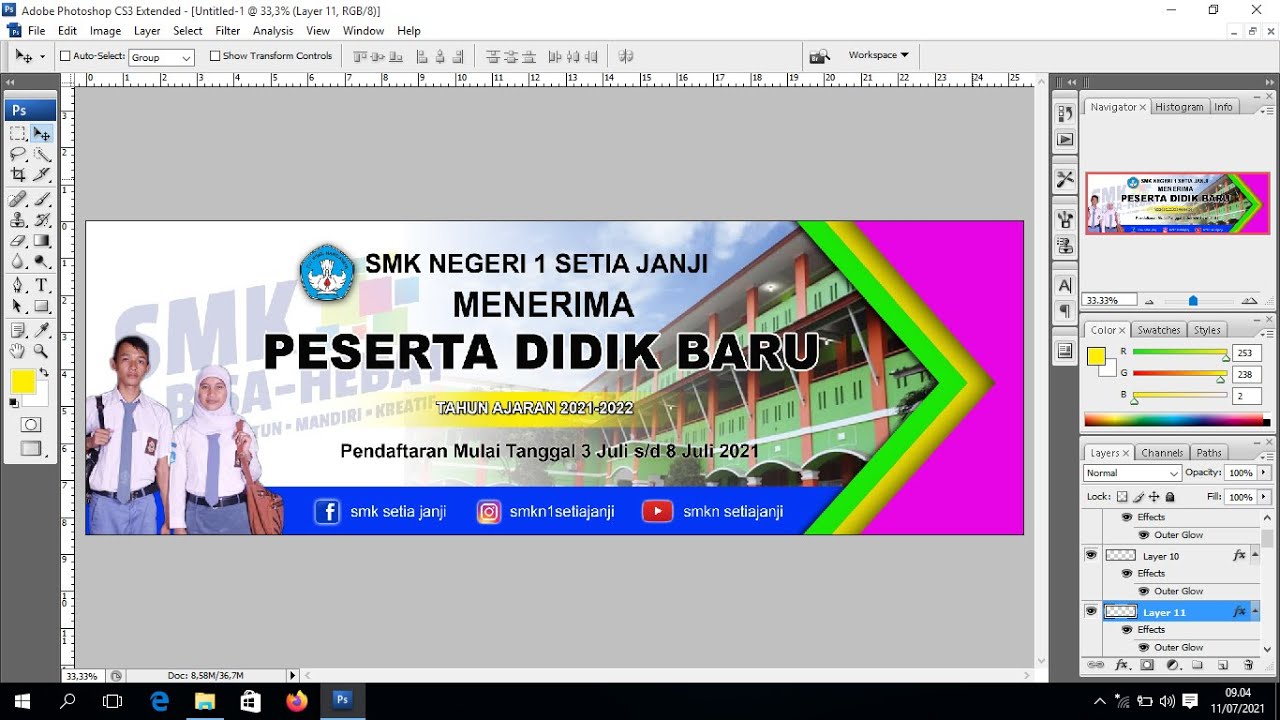Viewport: 1280px width, 720px height.
Task: Hide Layer 10 with eye icon
Action: point(1091,555)
